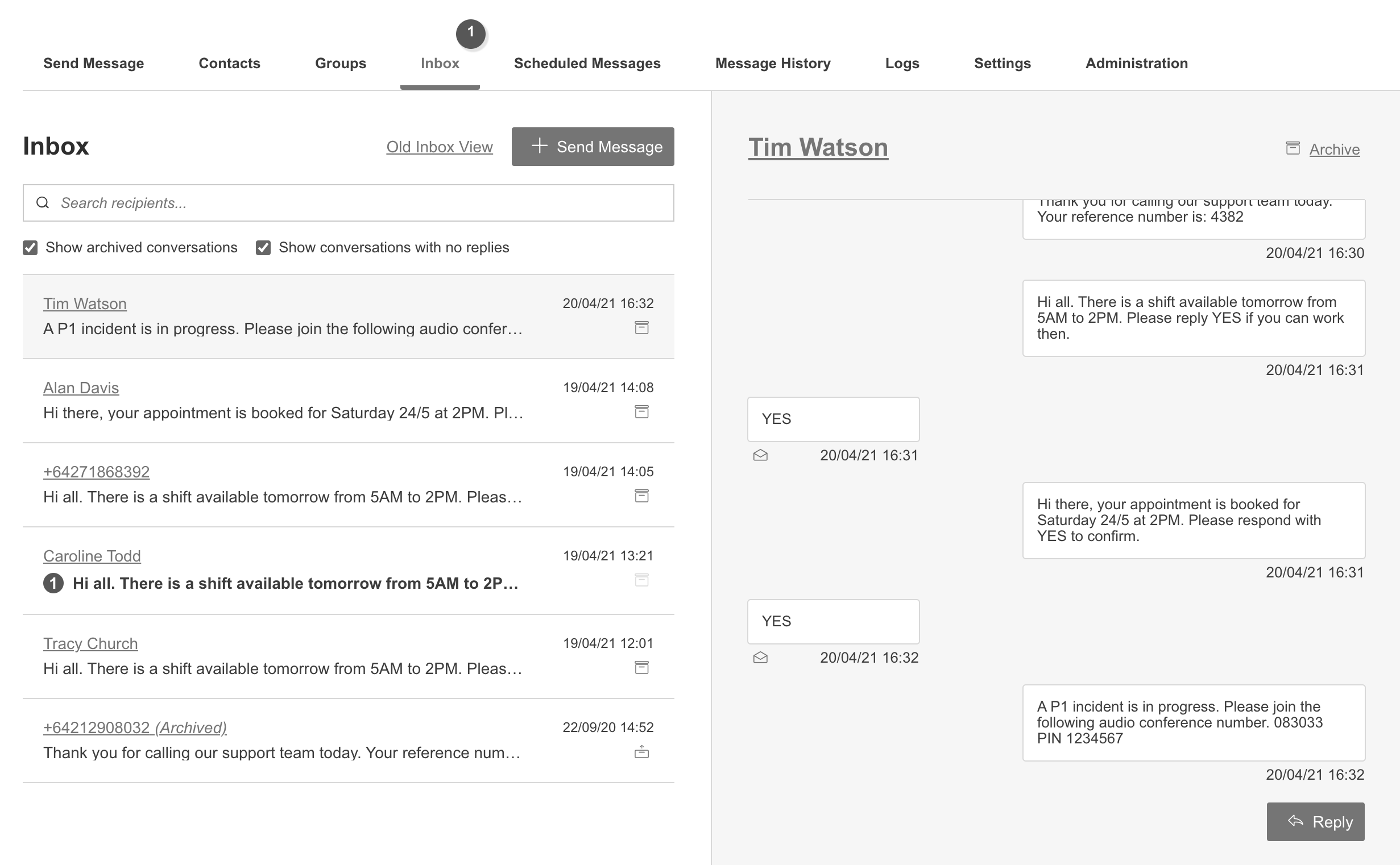Screen dimensions: 1400x865
Task: Unarchive the +64212908032 conversation icon
Action: click(641, 752)
